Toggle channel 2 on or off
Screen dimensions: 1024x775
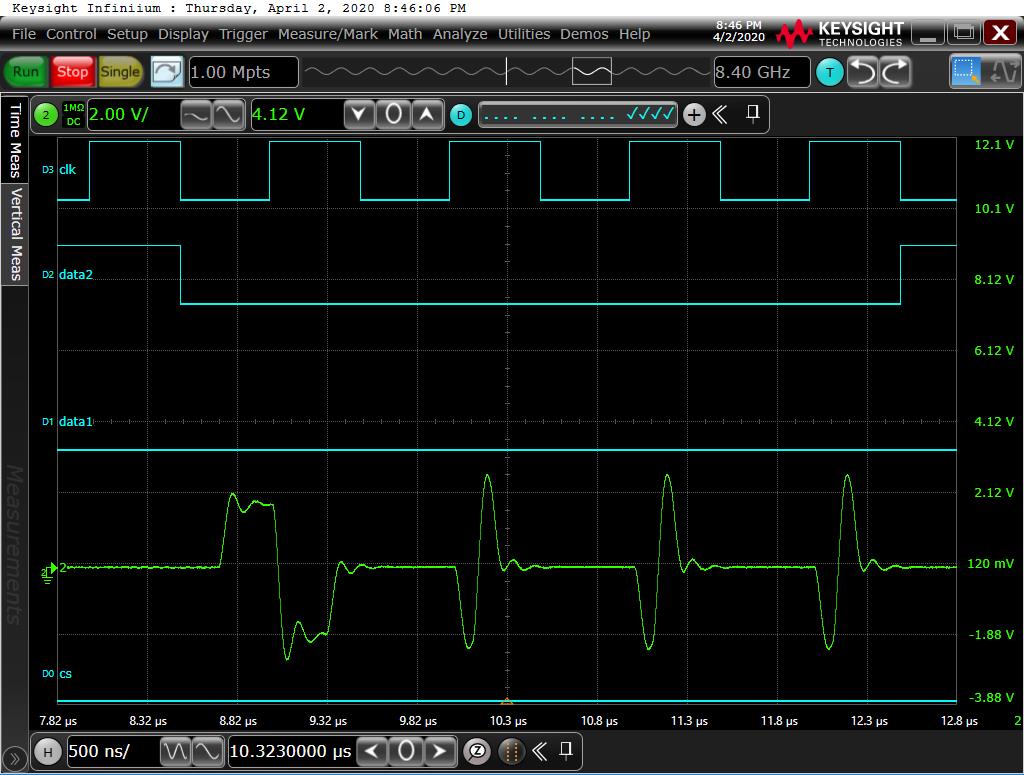pos(45,115)
